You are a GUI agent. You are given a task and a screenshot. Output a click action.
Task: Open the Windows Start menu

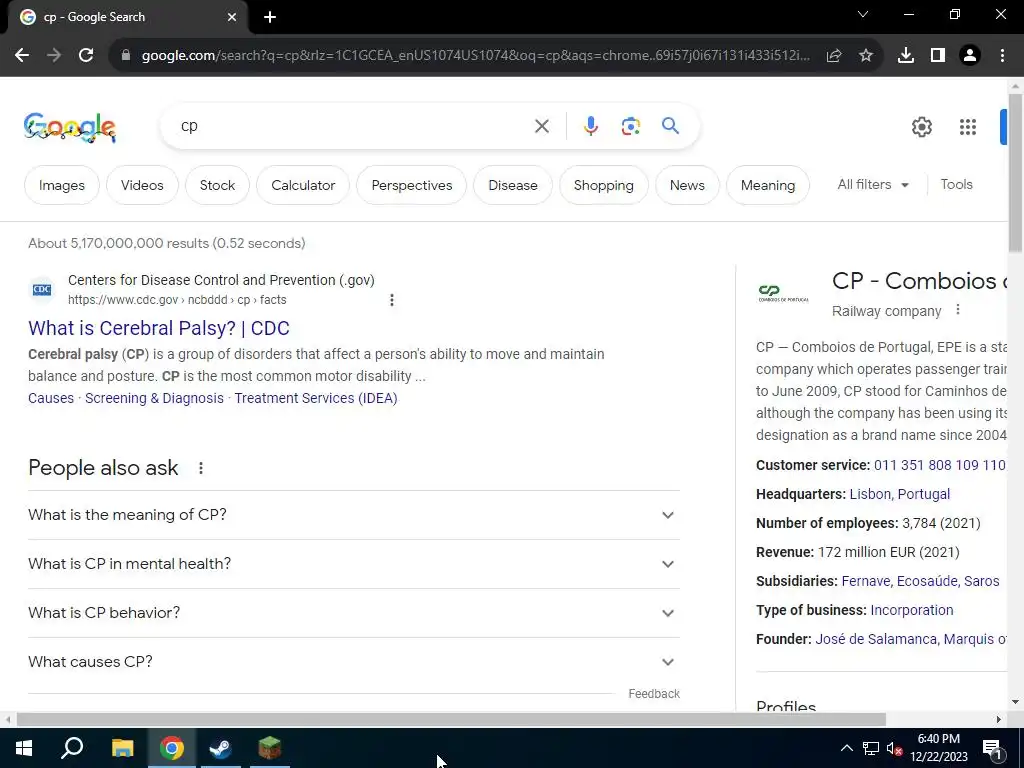pyautogui.click(x=24, y=748)
